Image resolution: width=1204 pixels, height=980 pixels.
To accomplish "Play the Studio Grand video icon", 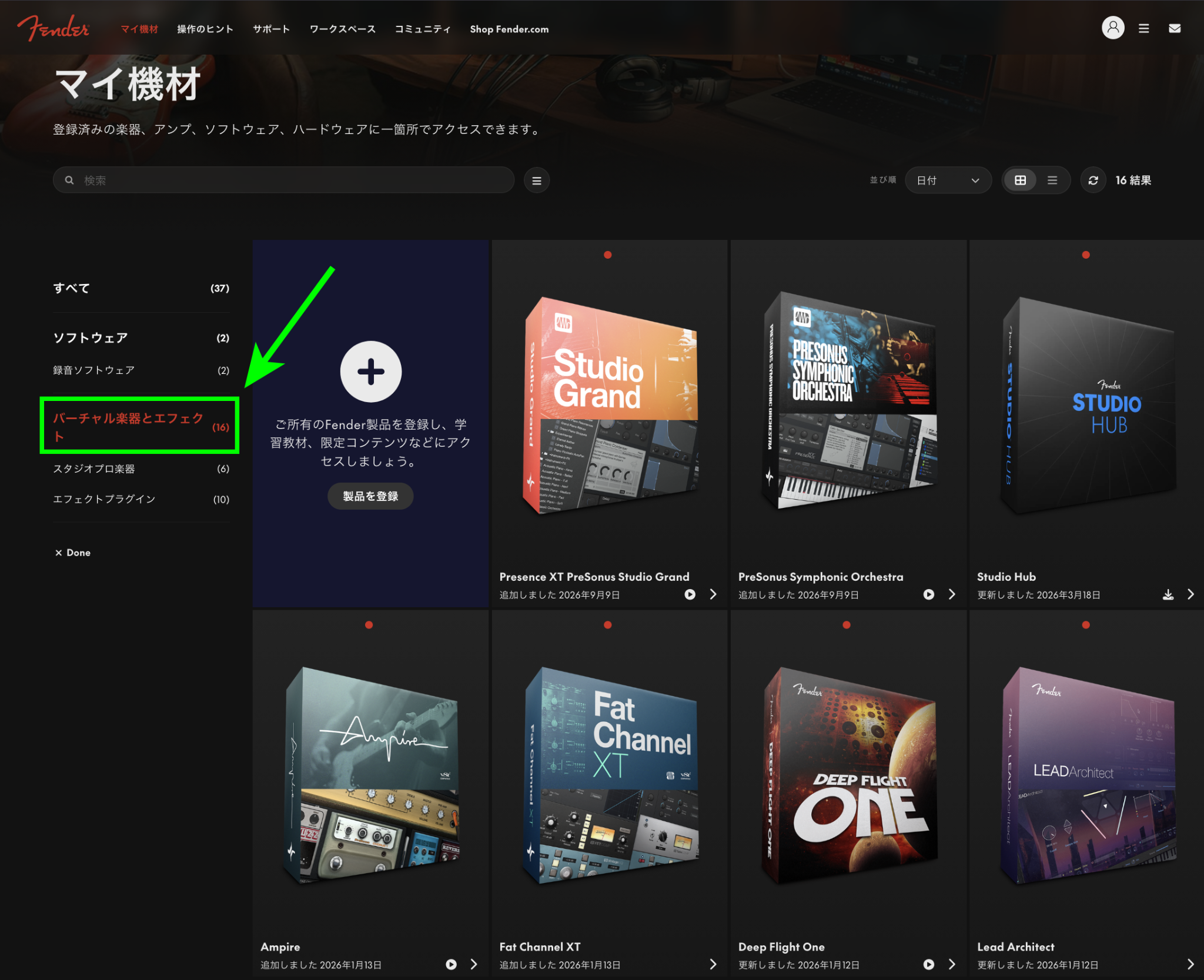I will tap(690, 594).
